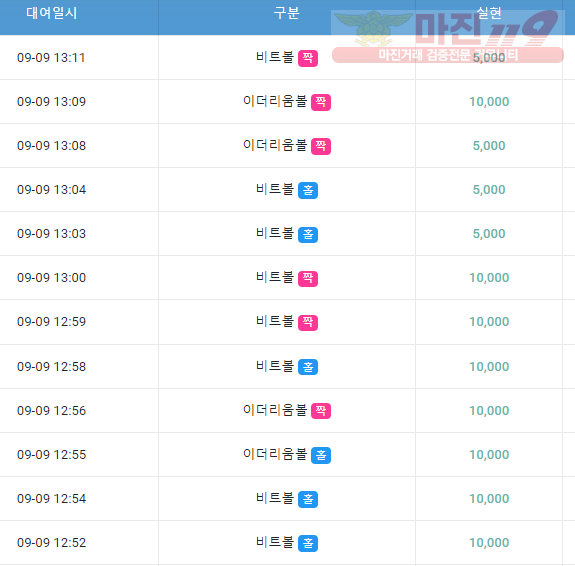Open the 마진119 watermark logo
This screenshot has width=575, height=566.
448,36
